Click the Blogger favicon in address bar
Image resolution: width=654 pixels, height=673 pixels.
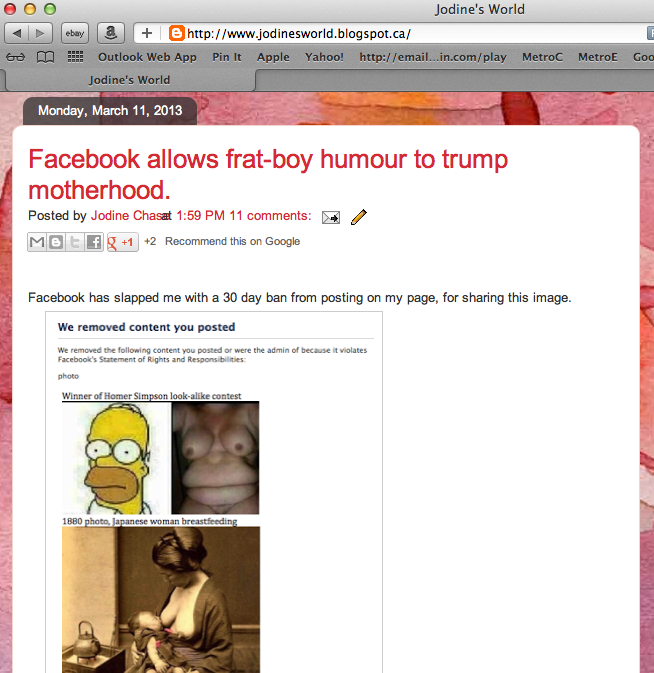click(176, 33)
